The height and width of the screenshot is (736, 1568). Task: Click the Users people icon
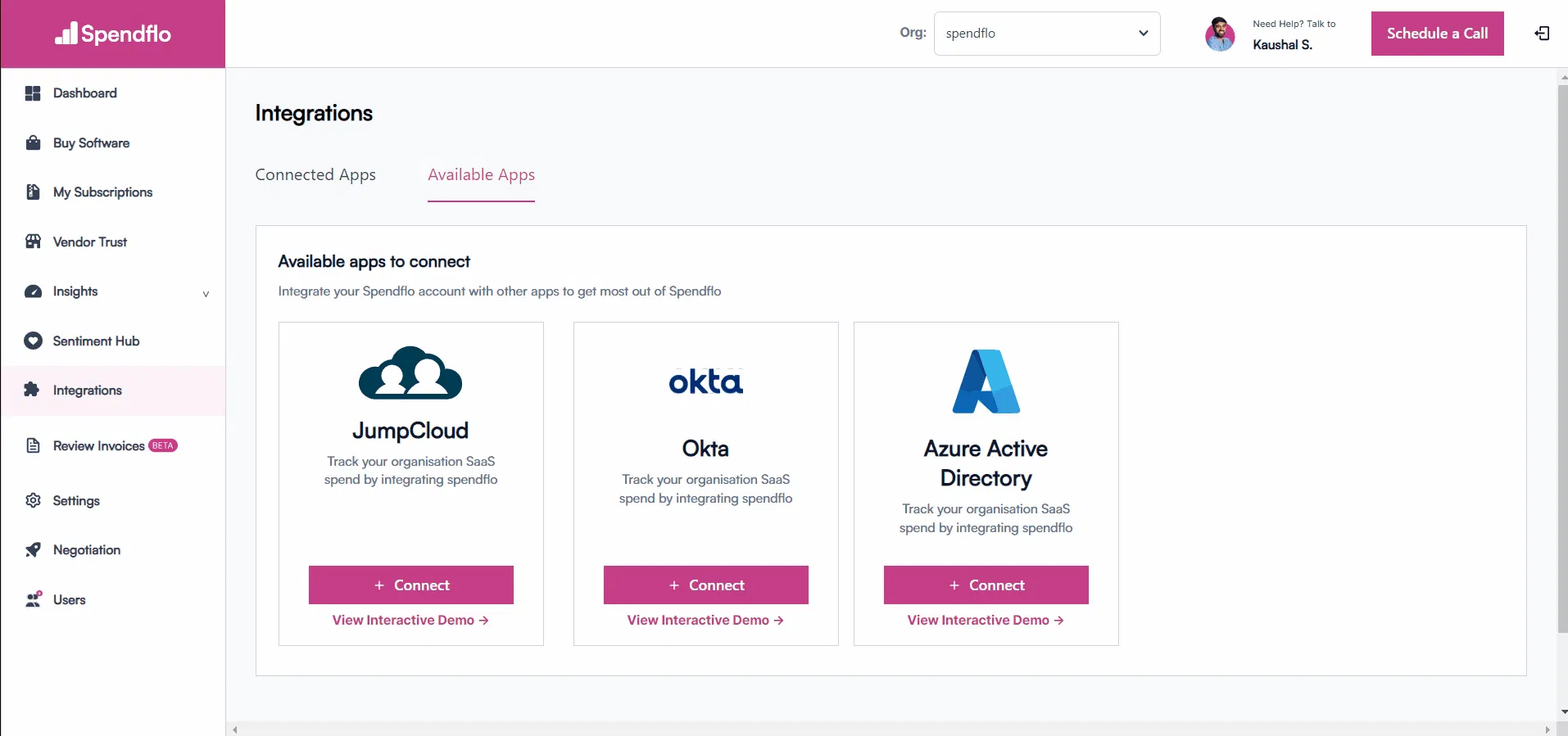click(x=33, y=599)
